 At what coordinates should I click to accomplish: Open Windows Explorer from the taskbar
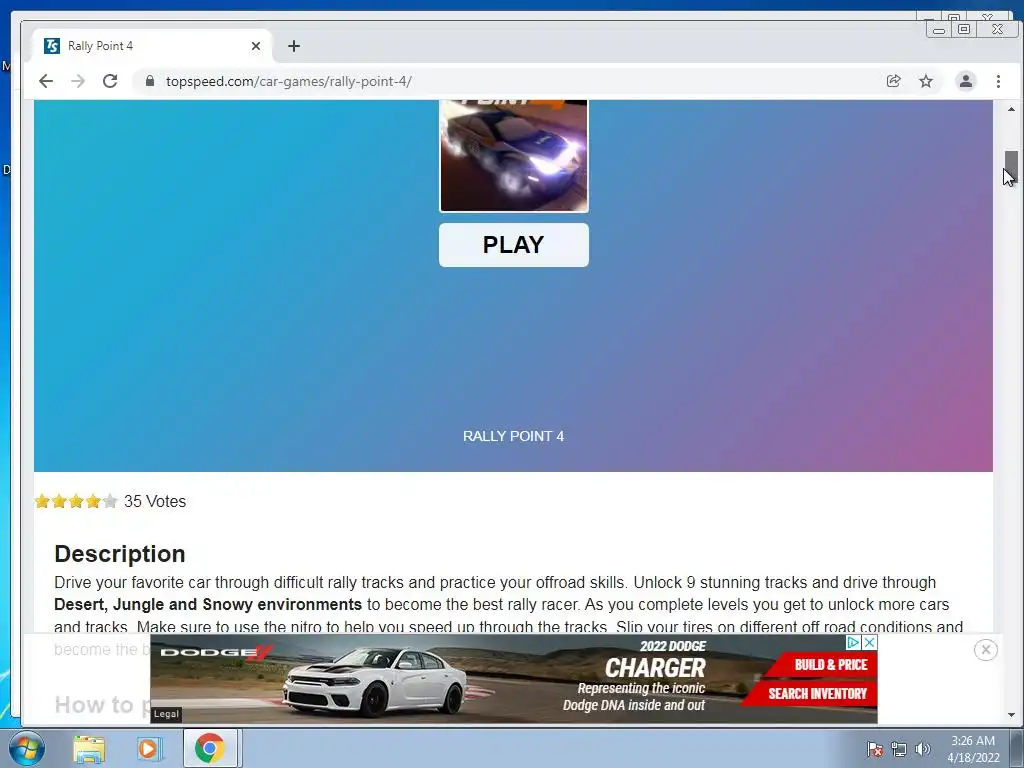coord(89,748)
